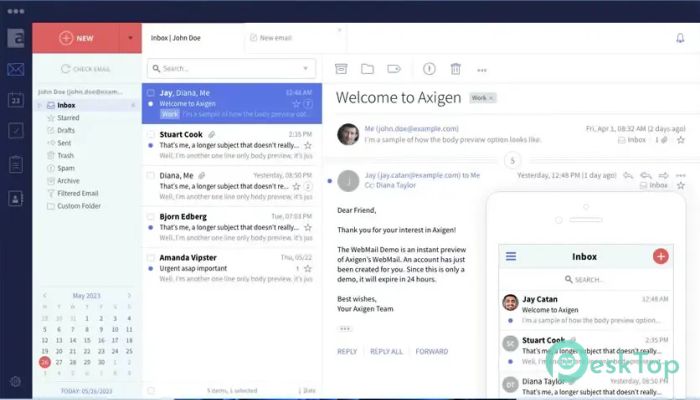Click FORWARD link below message

[432, 351]
